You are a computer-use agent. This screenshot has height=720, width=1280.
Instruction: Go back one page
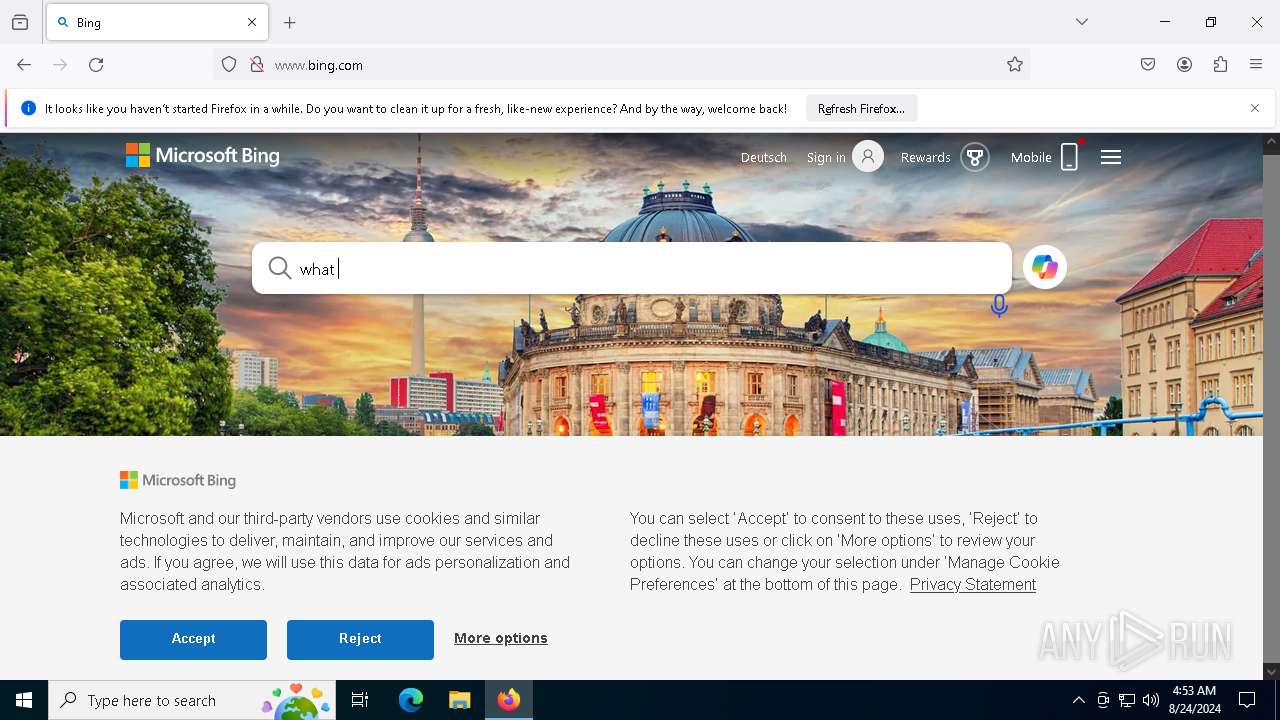tap(24, 65)
